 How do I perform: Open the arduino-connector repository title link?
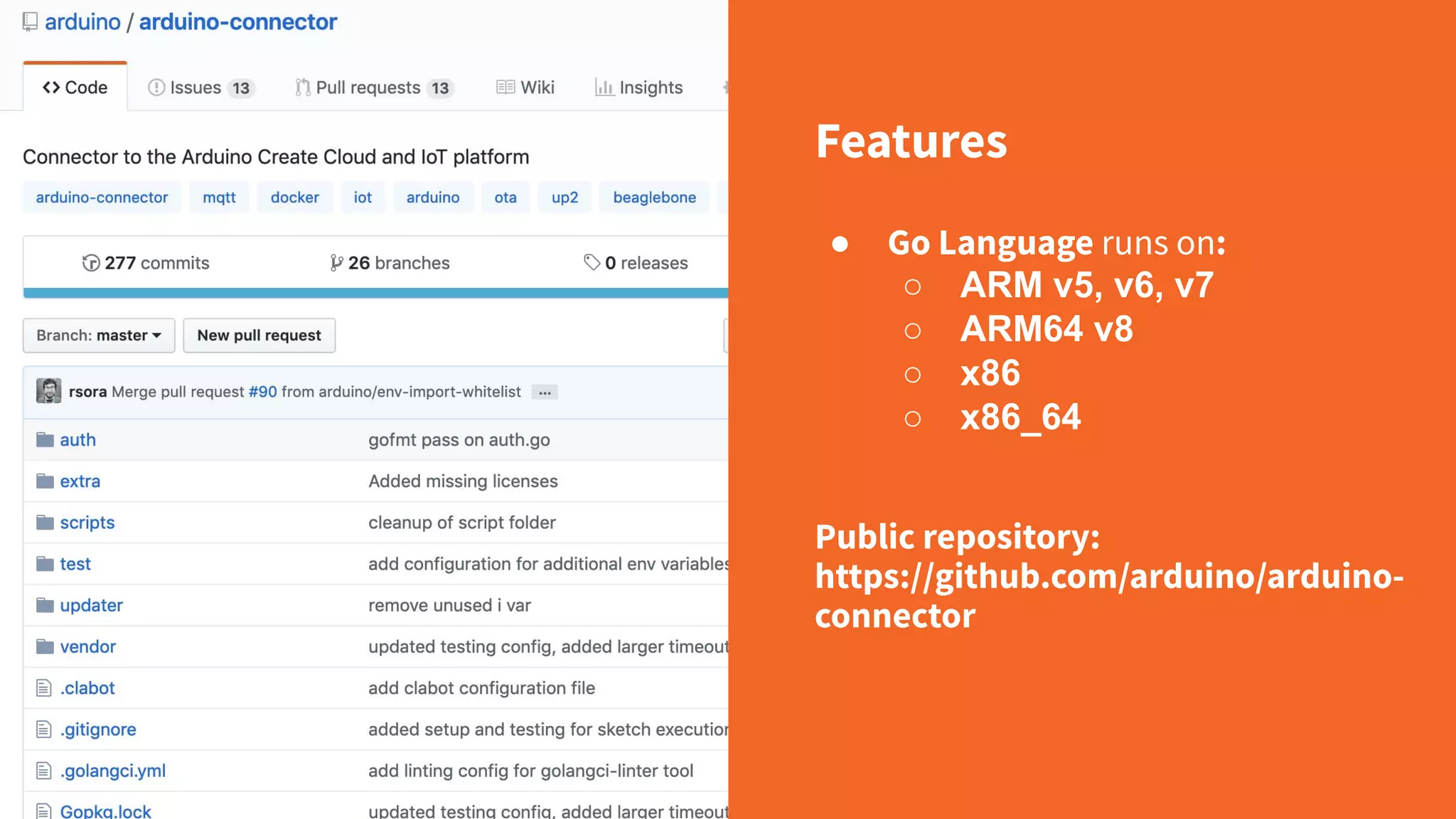pyautogui.click(x=237, y=22)
